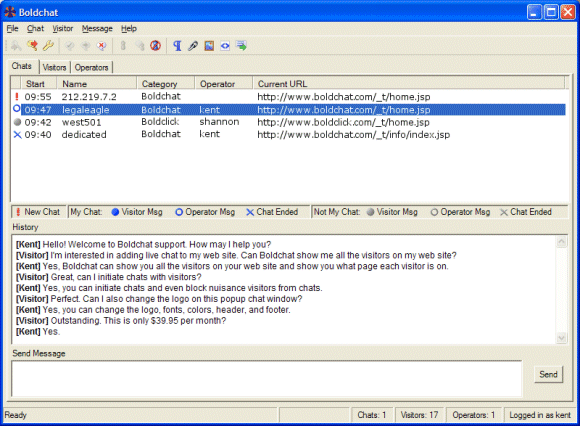Click 'Chats: 1' in status bar

[372, 415]
